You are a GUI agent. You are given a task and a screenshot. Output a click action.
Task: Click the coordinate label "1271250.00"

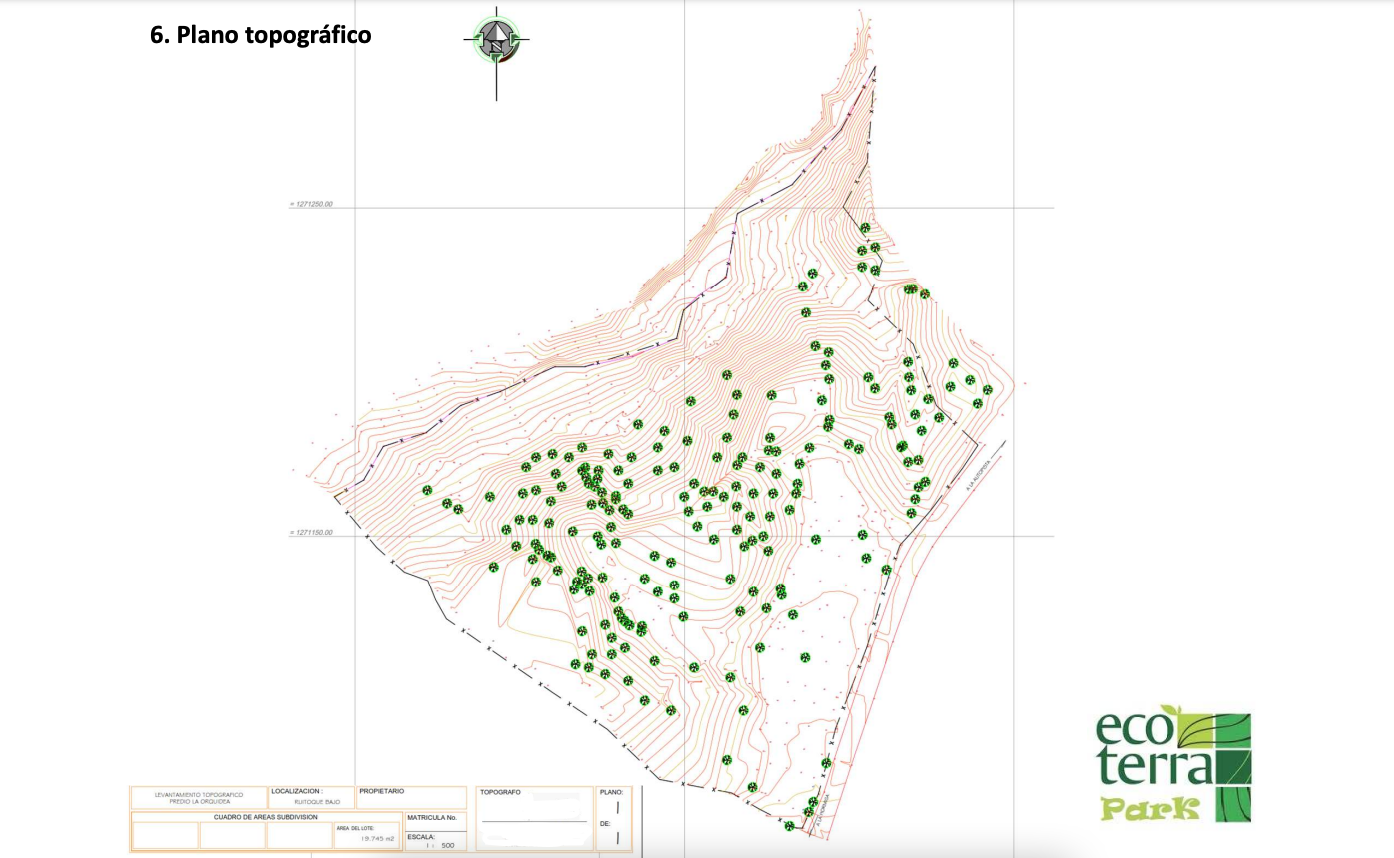314,204
